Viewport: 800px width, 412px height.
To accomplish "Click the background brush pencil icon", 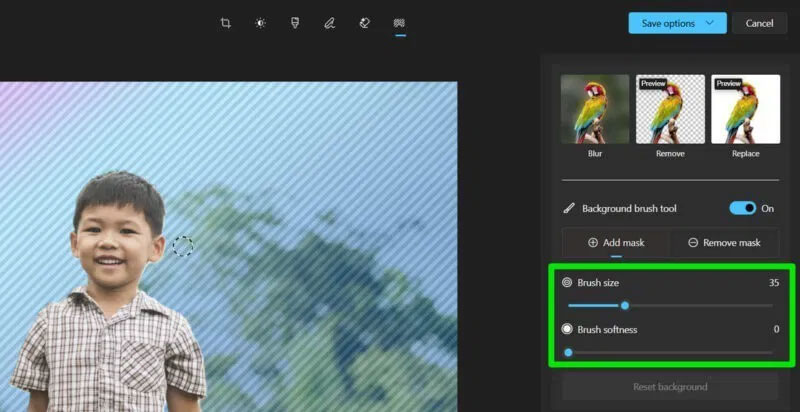I will 568,209.
